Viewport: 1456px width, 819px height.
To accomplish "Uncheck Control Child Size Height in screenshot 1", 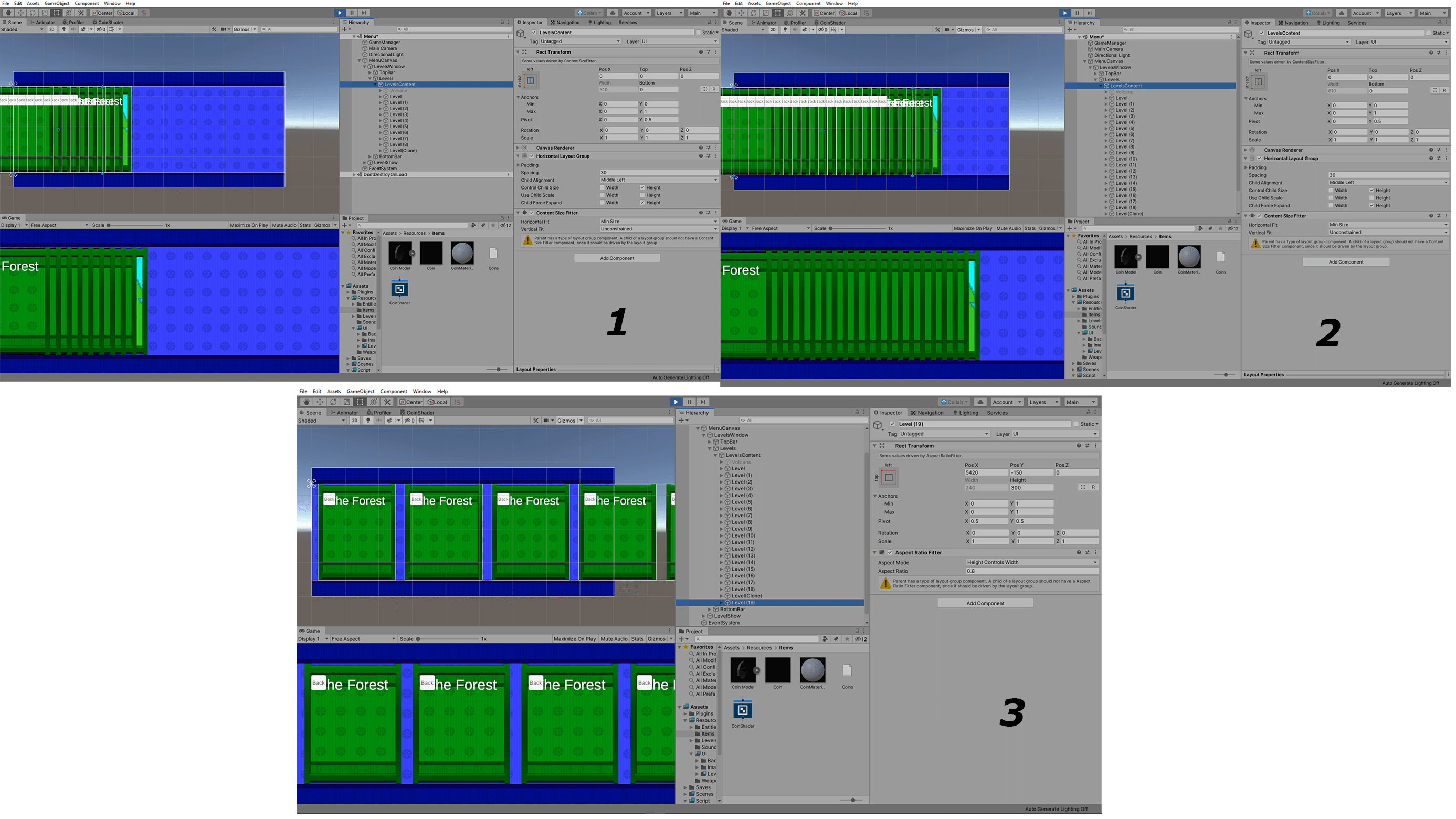I will point(642,187).
